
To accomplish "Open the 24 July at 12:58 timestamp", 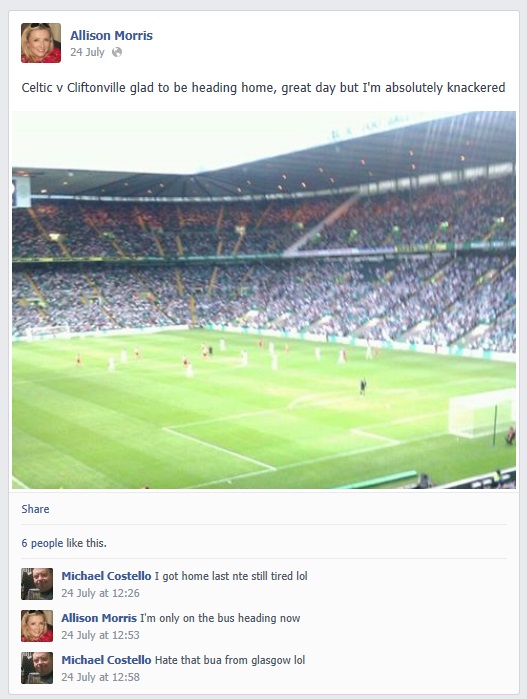I will click(x=100, y=677).
